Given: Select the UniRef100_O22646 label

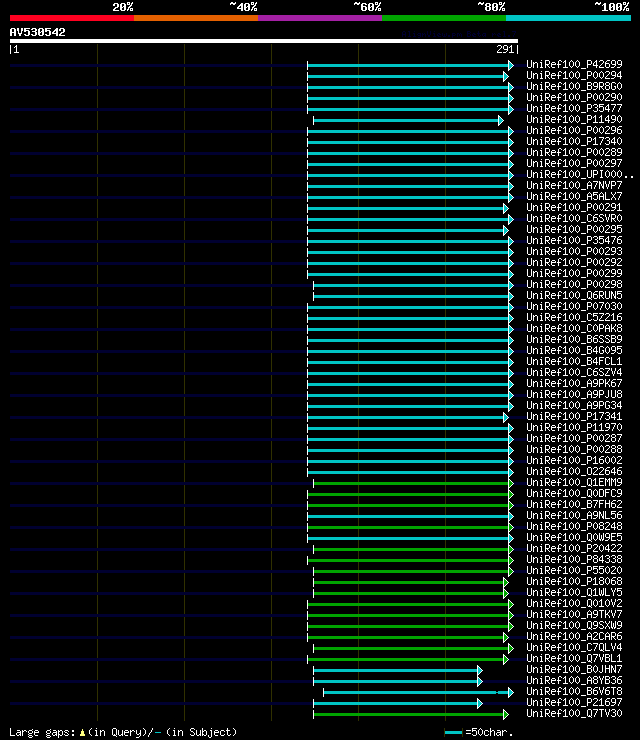Looking at the screenshot, I should pos(574,471).
